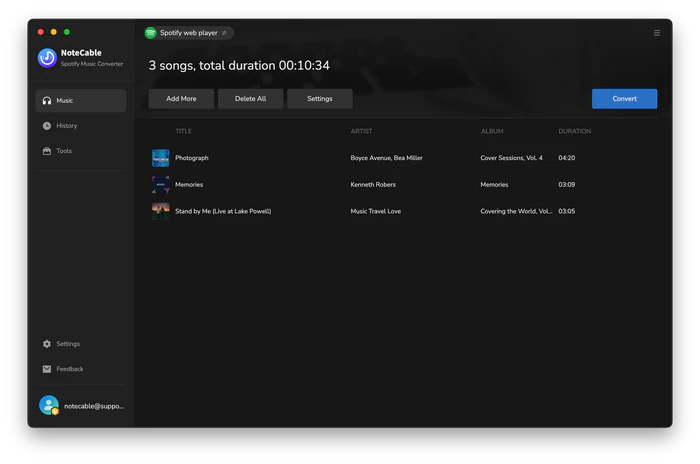Select the Memories song title
The width and height of the screenshot is (700, 464).
pos(189,184)
